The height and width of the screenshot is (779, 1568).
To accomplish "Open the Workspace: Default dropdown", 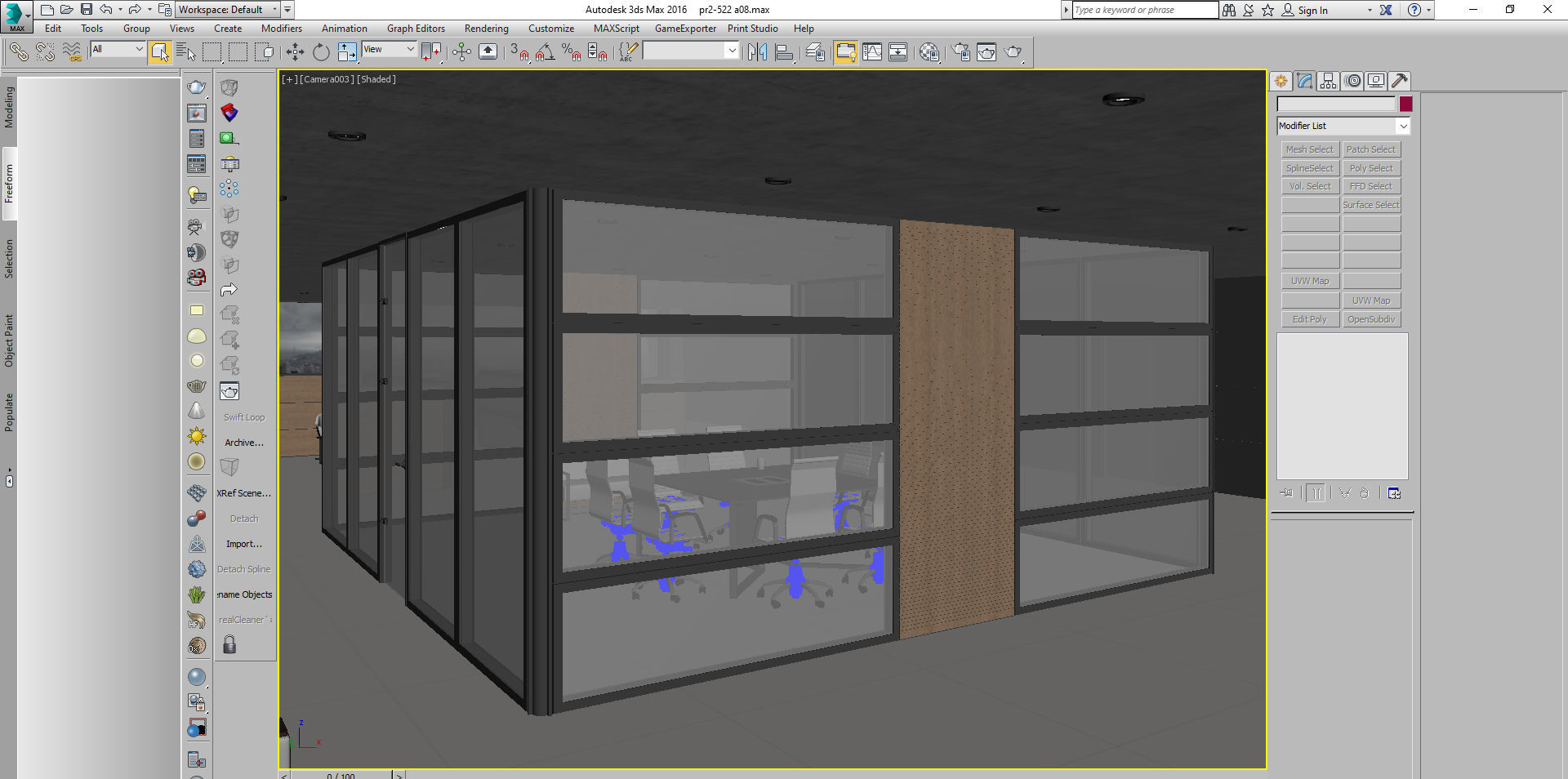I will [228, 10].
